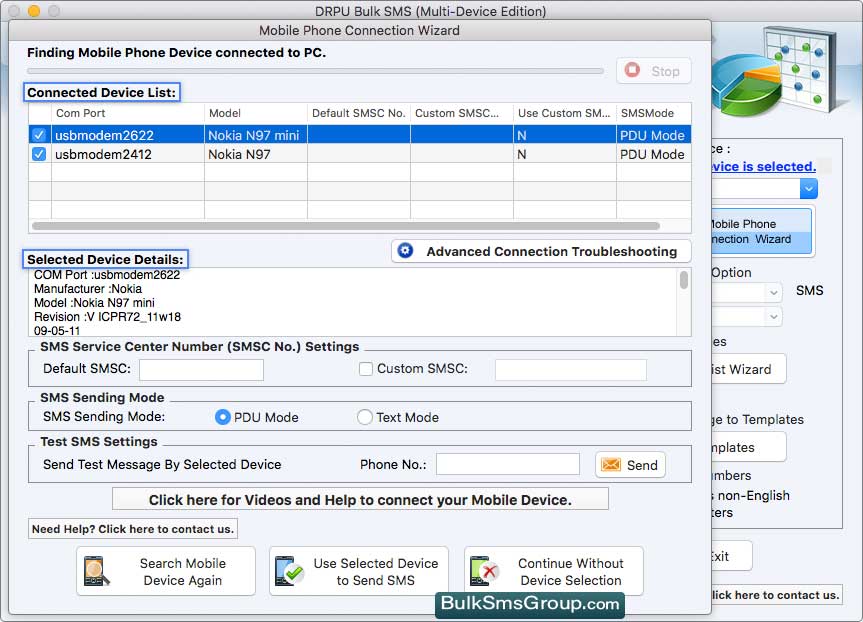Click the Use Custom SM... column header

[565, 113]
